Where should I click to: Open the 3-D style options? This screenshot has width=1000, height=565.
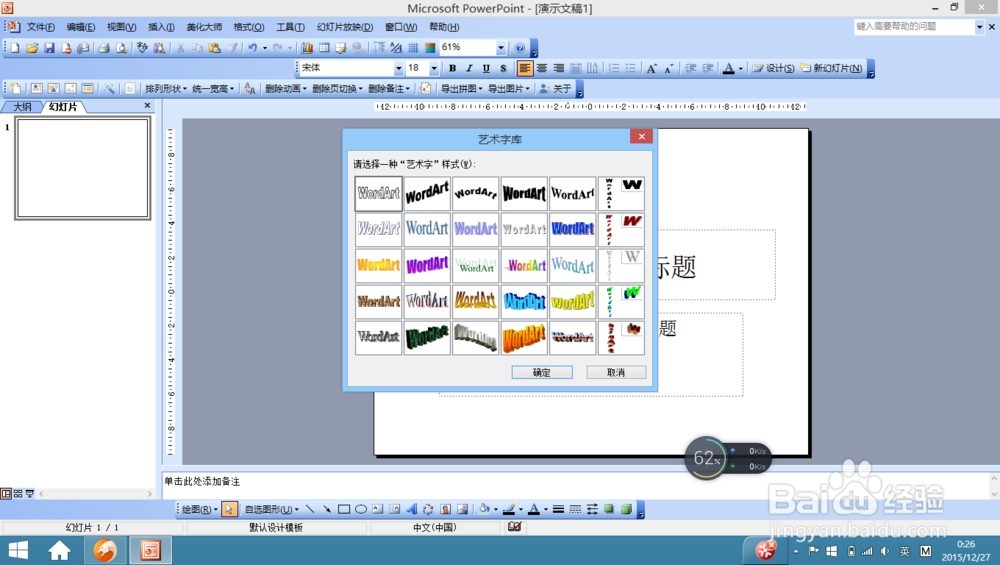click(x=626, y=509)
